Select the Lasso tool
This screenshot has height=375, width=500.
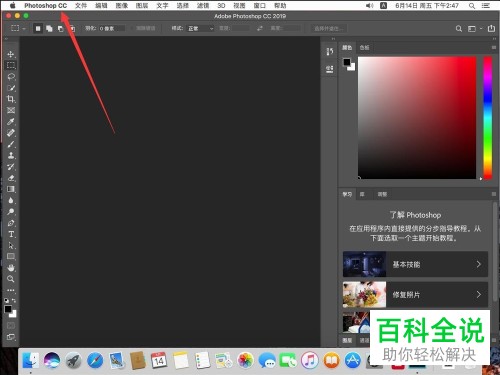click(x=11, y=77)
